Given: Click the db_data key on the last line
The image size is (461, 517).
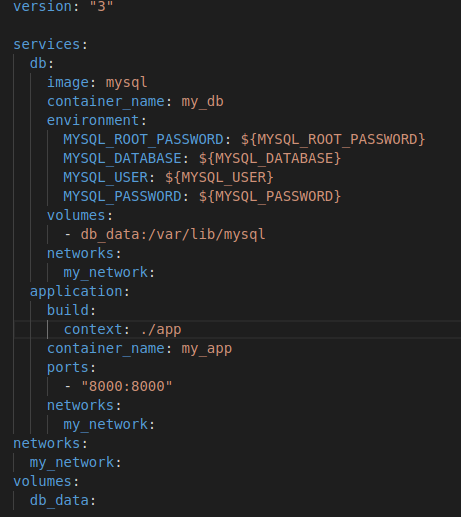Looking at the screenshot, I should point(59,500).
